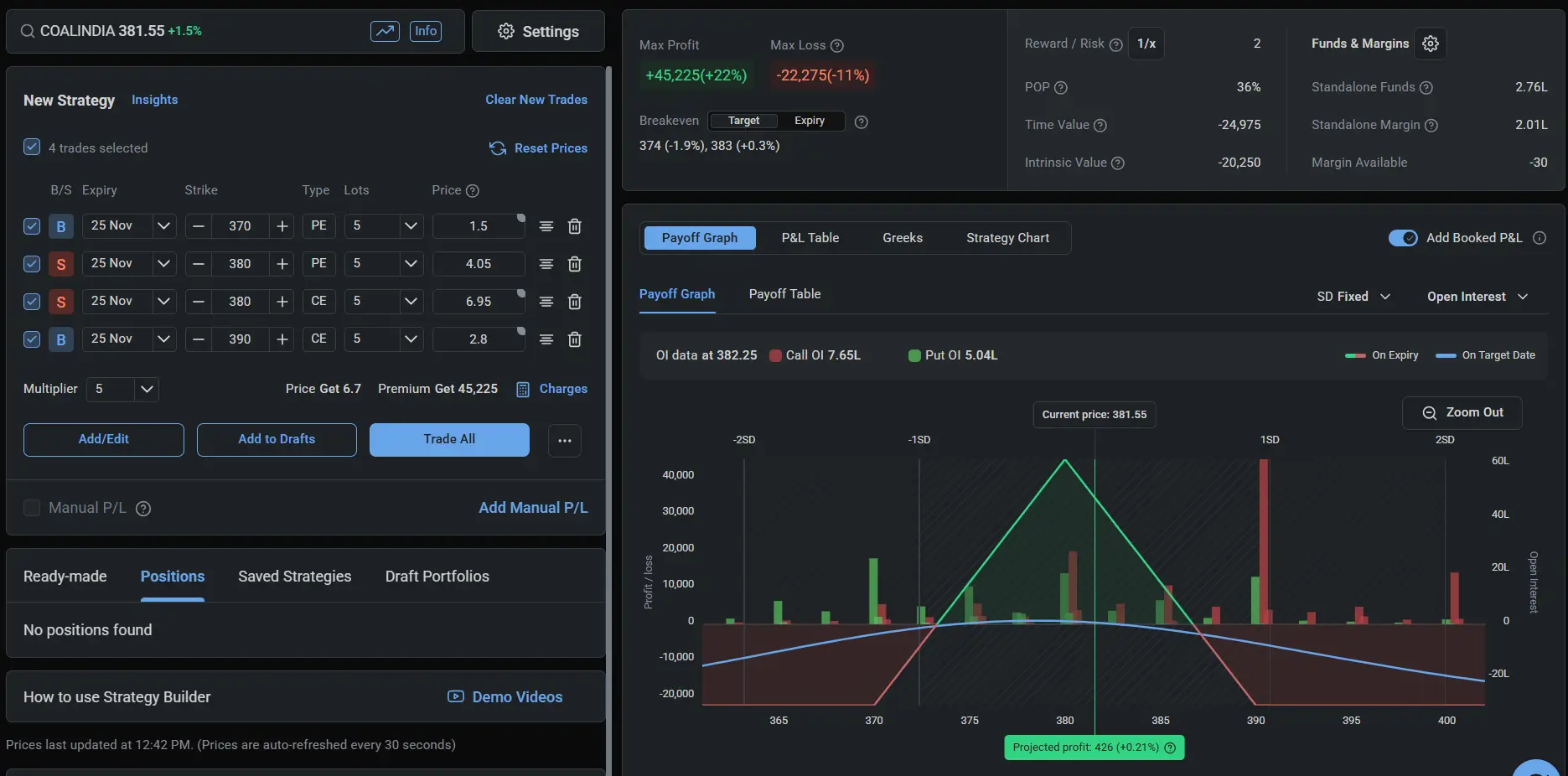Increase strike of 390 CE row
The image size is (1568, 776).
click(282, 339)
